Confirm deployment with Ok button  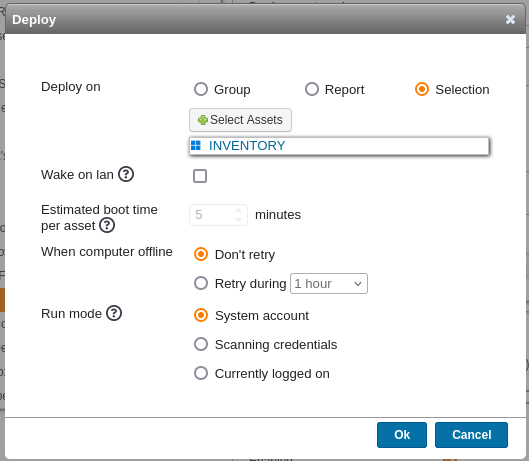(402, 435)
